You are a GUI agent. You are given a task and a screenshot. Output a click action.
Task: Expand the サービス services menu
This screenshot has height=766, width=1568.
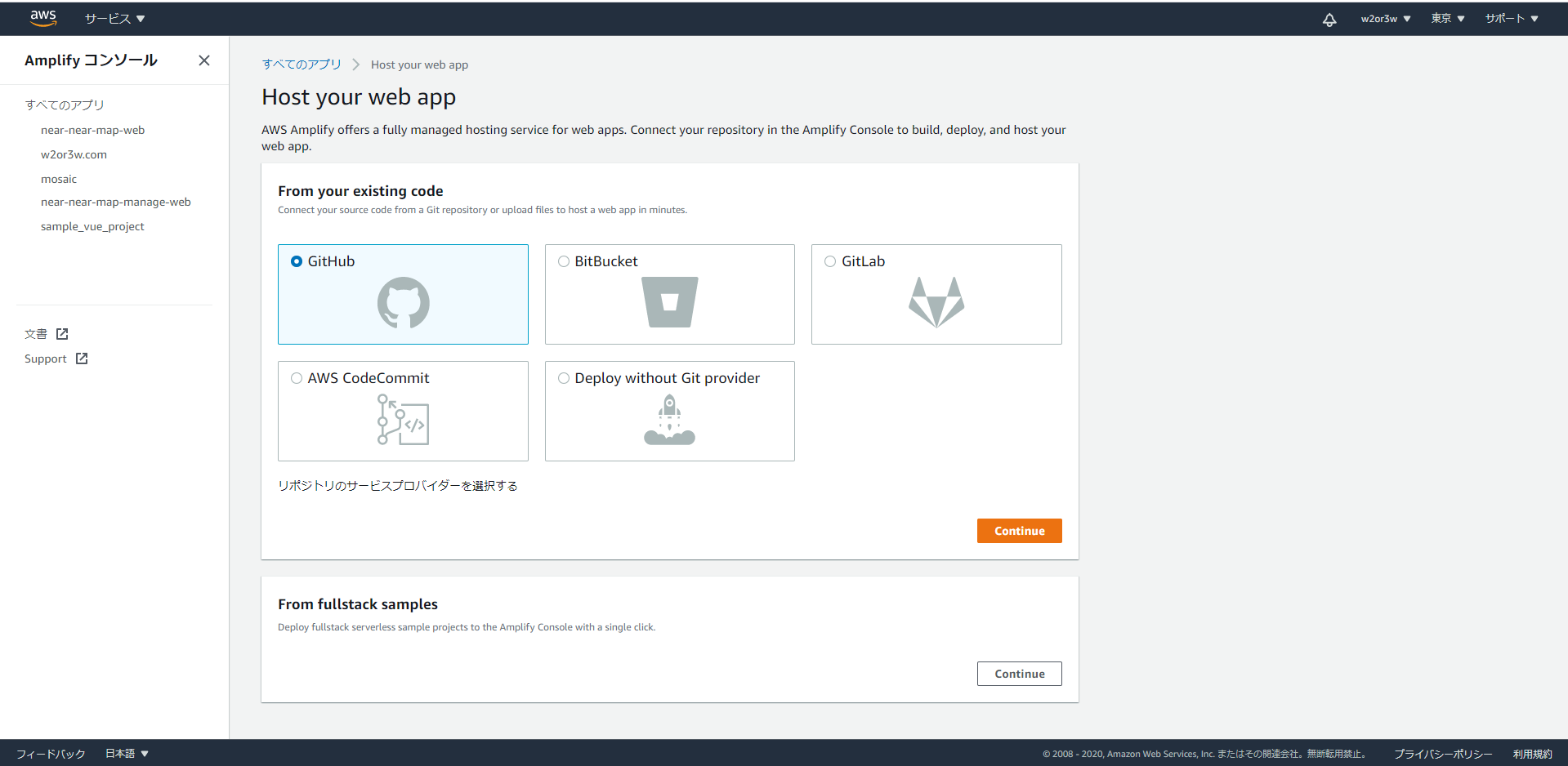tap(114, 19)
